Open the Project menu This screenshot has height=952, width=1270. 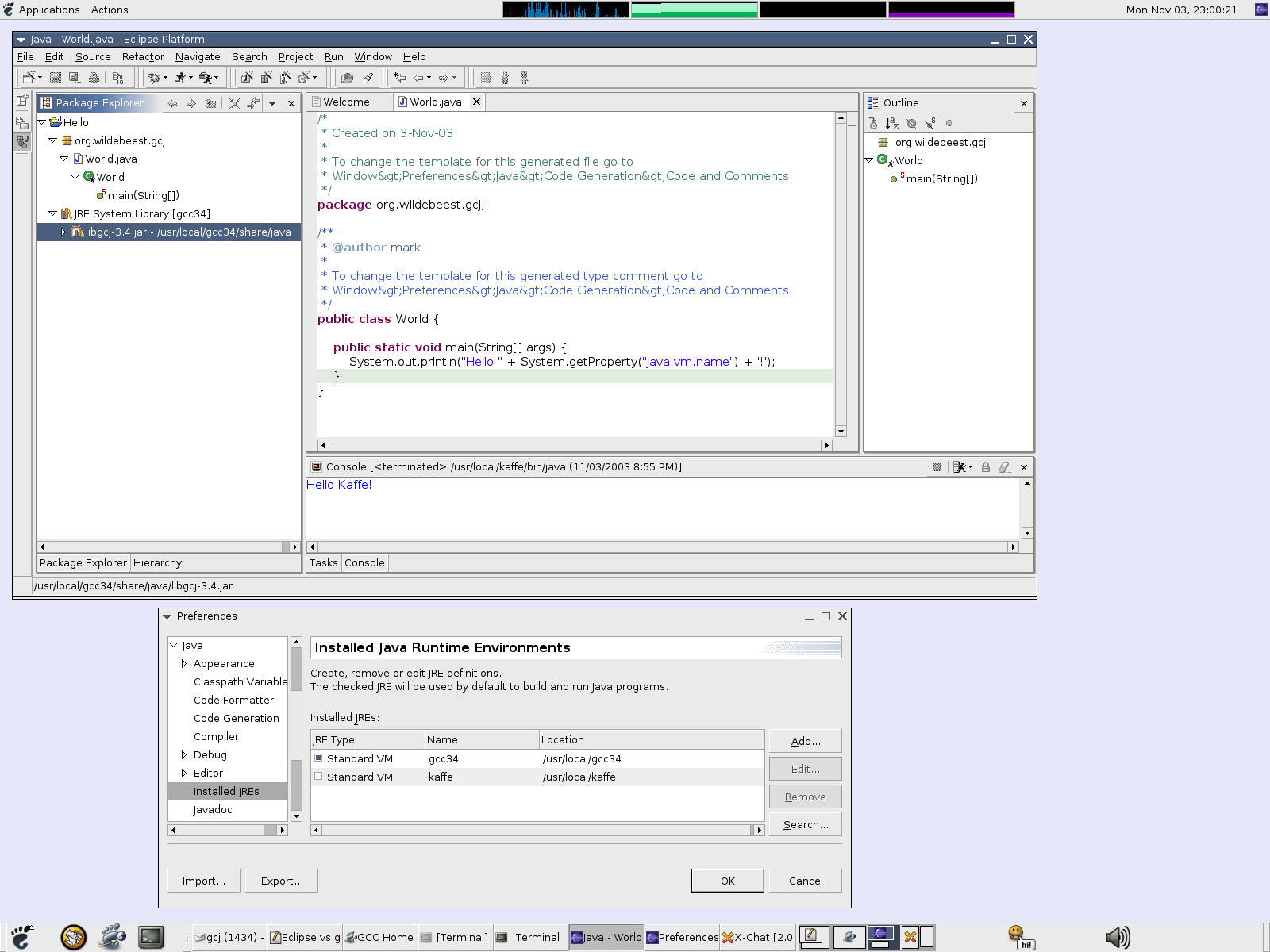295,57
